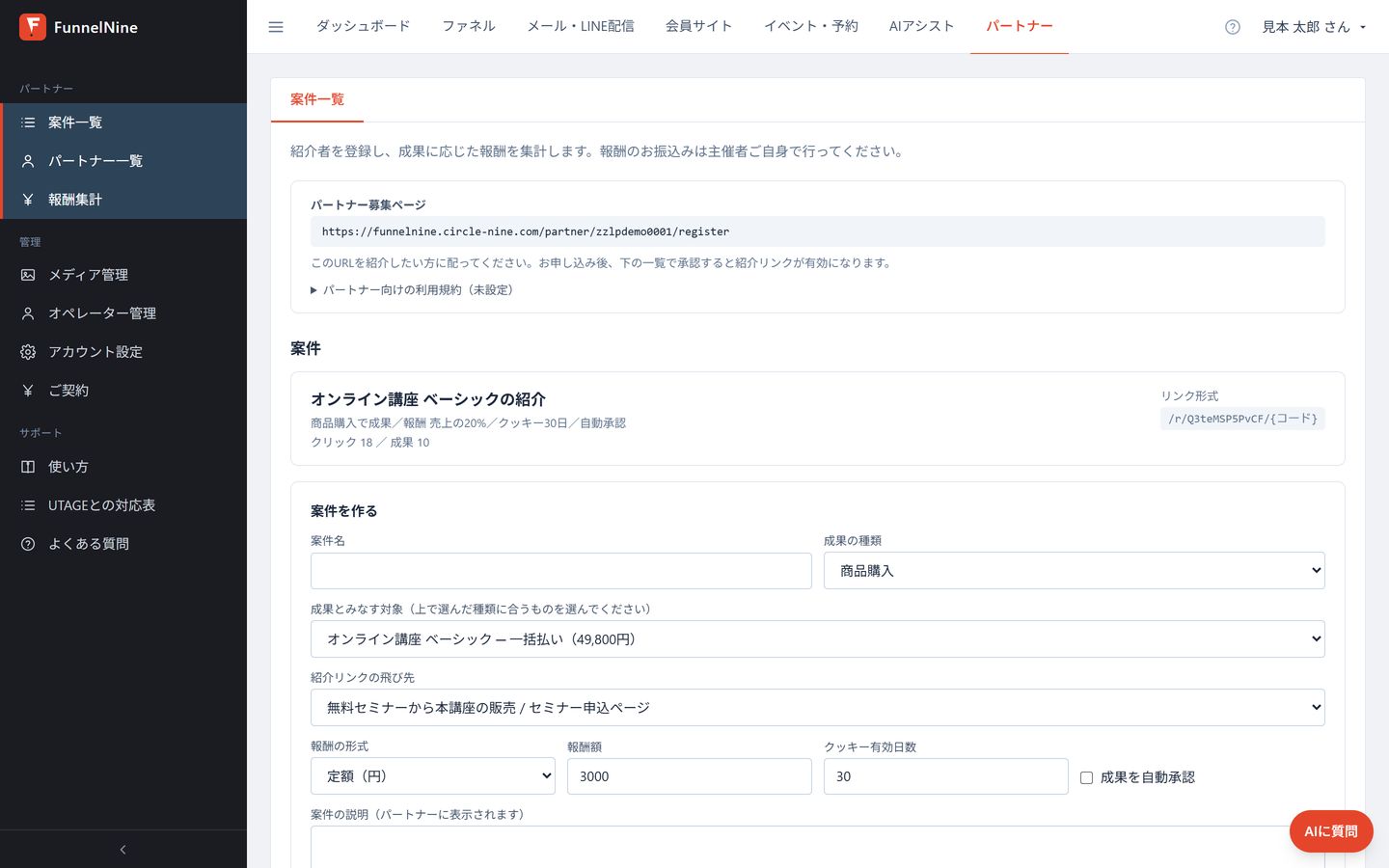This screenshot has height=868, width=1389.
Task: Focus the 案件名 input field
Action: pos(561,571)
